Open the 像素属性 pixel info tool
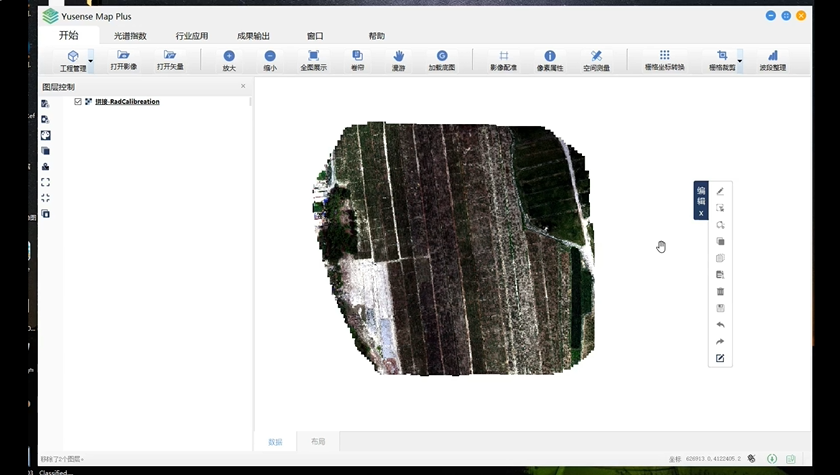 click(549, 59)
